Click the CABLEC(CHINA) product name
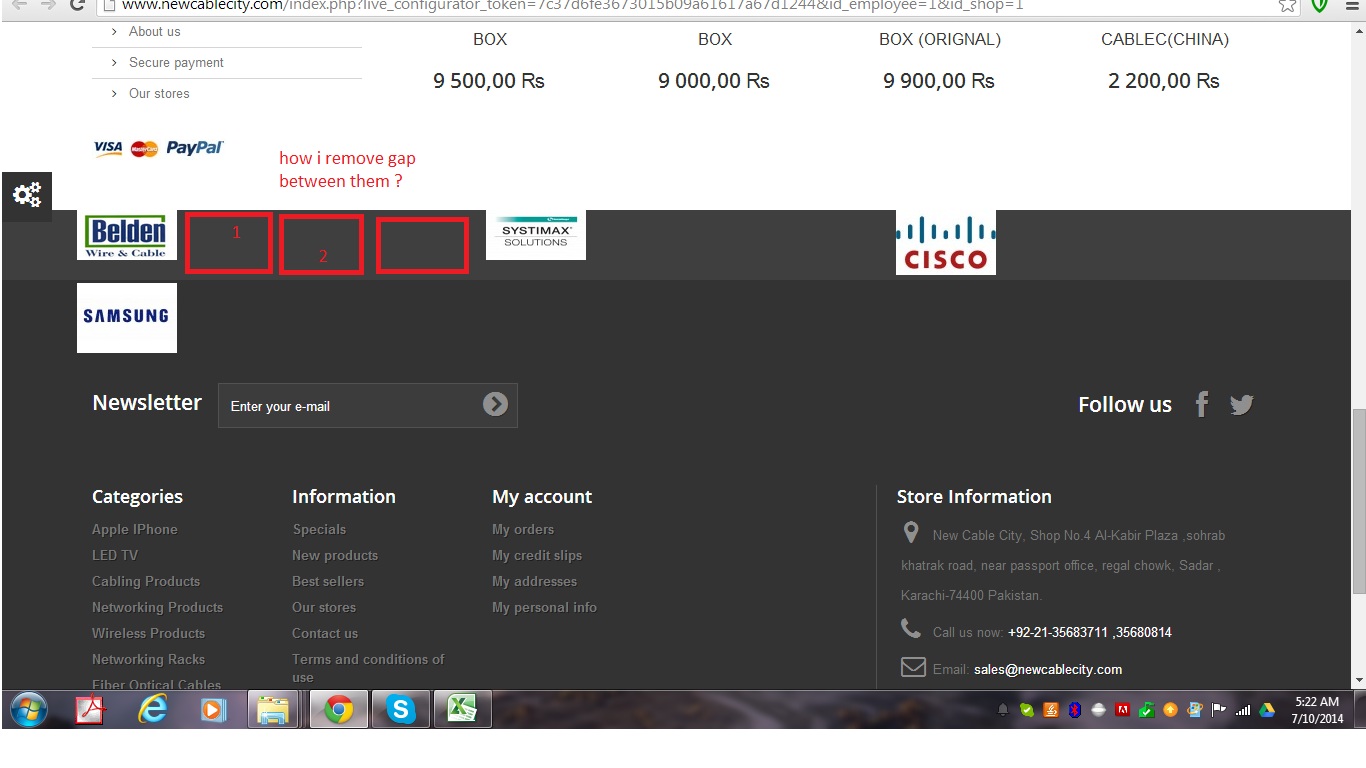 1165,40
